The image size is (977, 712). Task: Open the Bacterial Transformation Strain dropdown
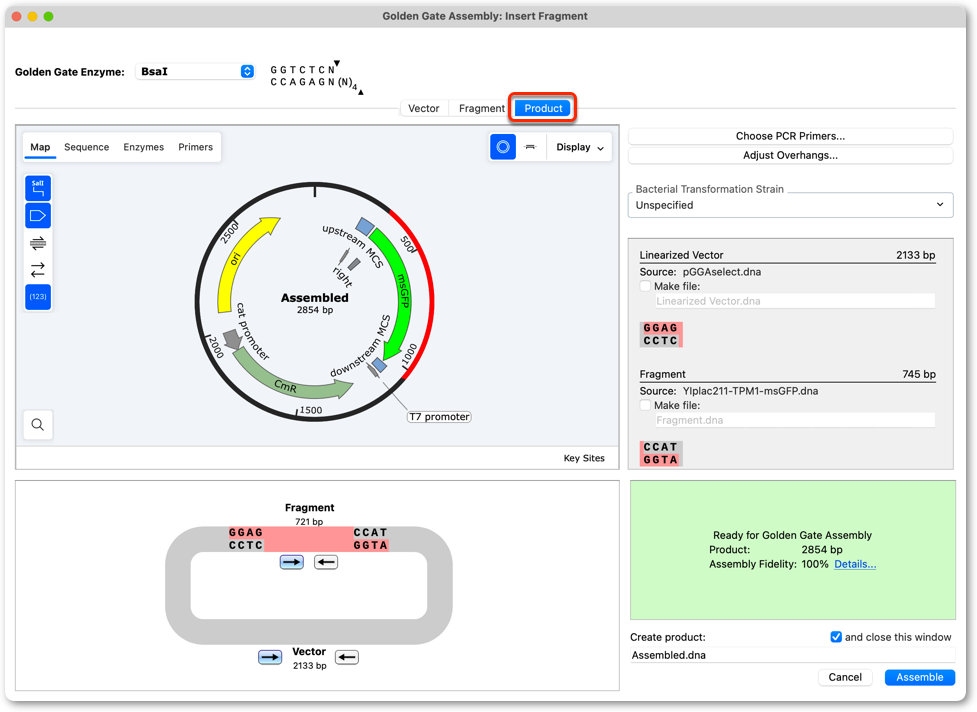(790, 205)
